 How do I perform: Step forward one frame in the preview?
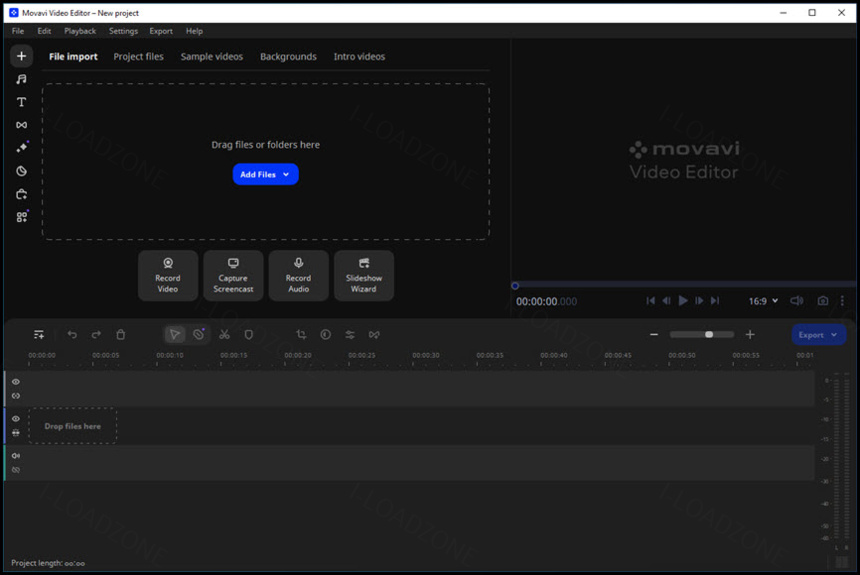pos(699,301)
